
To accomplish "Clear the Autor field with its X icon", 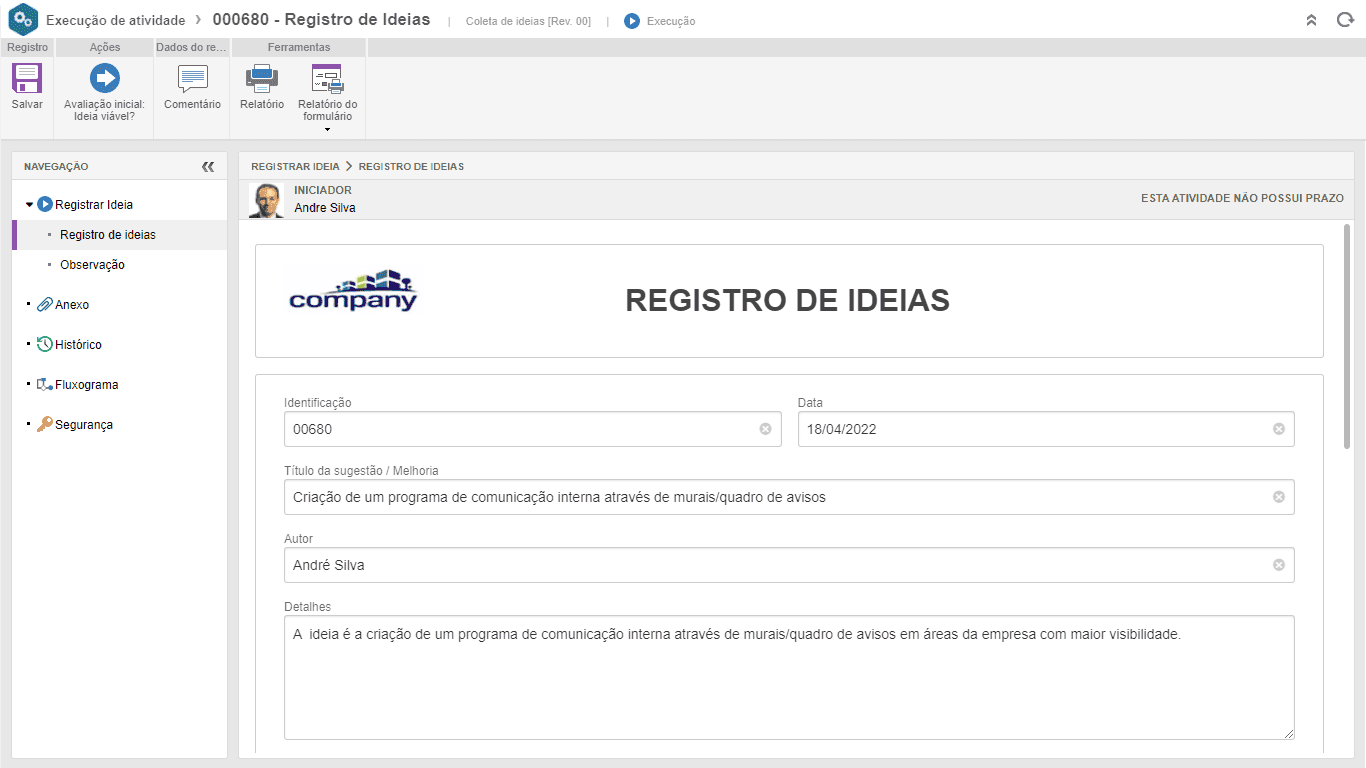I will coord(1278,565).
